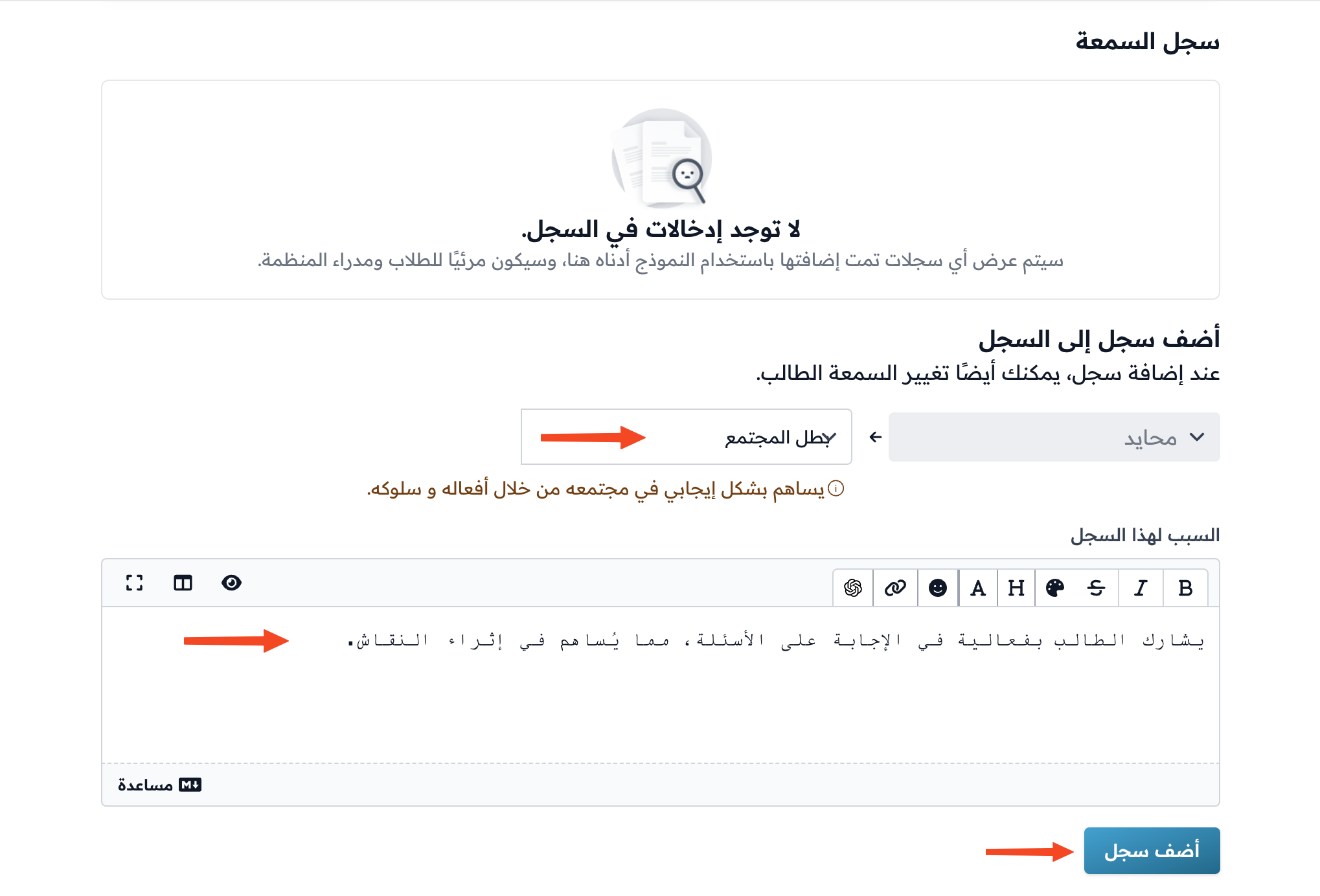Open the محايد current reputation dropdown
1320x896 pixels.
1054,437
